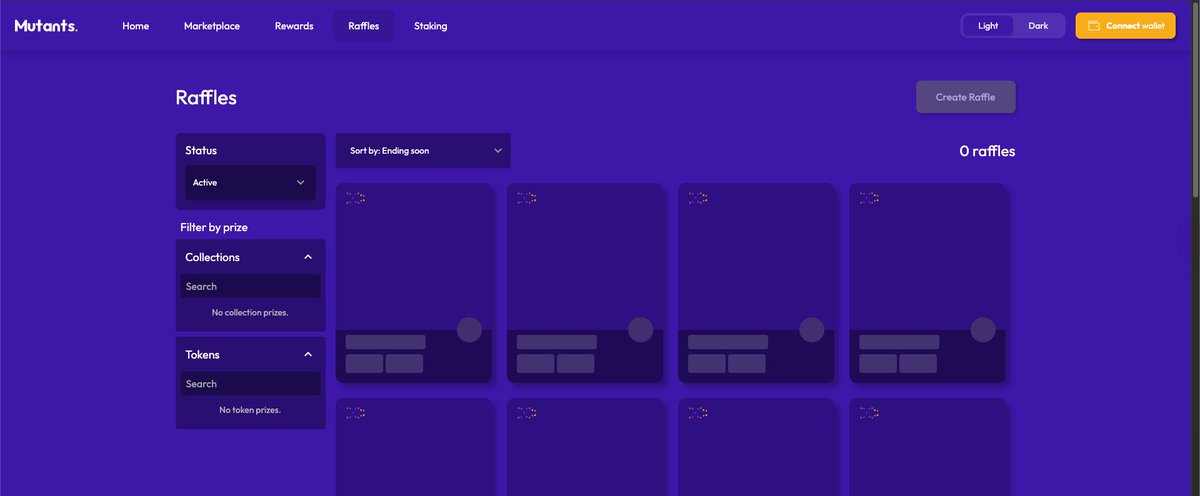Image resolution: width=1200 pixels, height=496 pixels.
Task: Navigate to Staking
Action: (431, 26)
